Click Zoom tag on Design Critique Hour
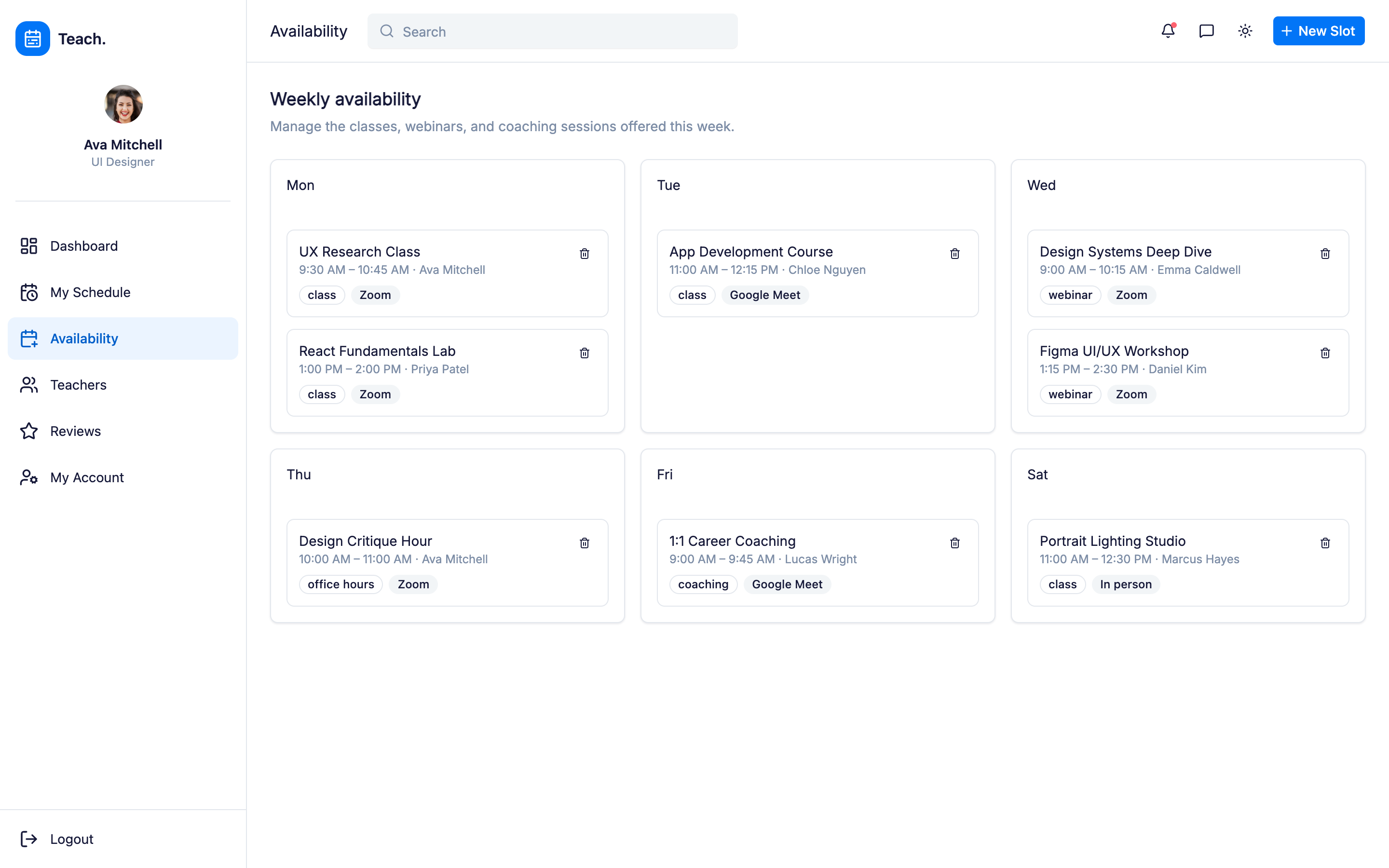Screen dimensions: 1389x868 pos(413,584)
